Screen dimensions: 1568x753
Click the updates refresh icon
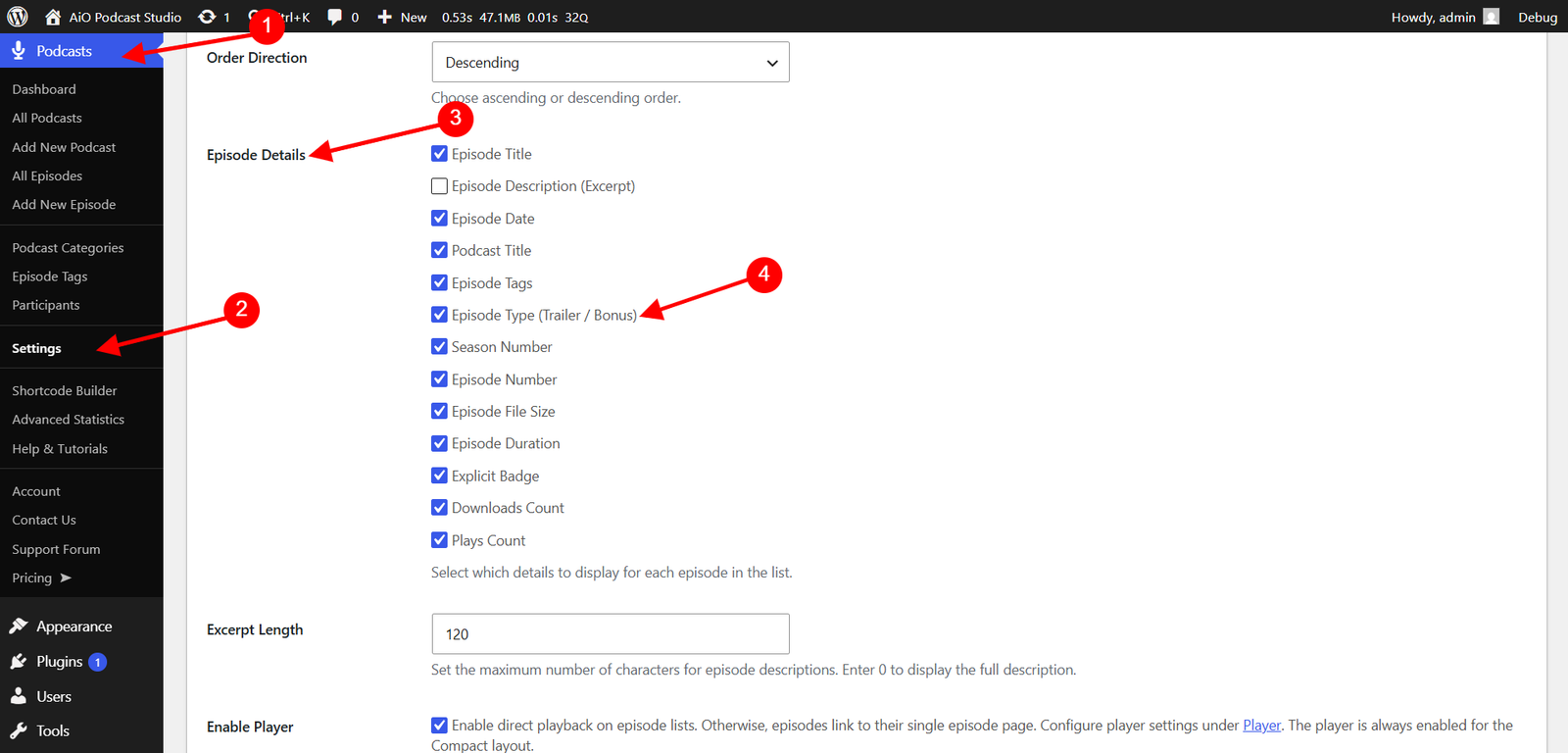207,17
